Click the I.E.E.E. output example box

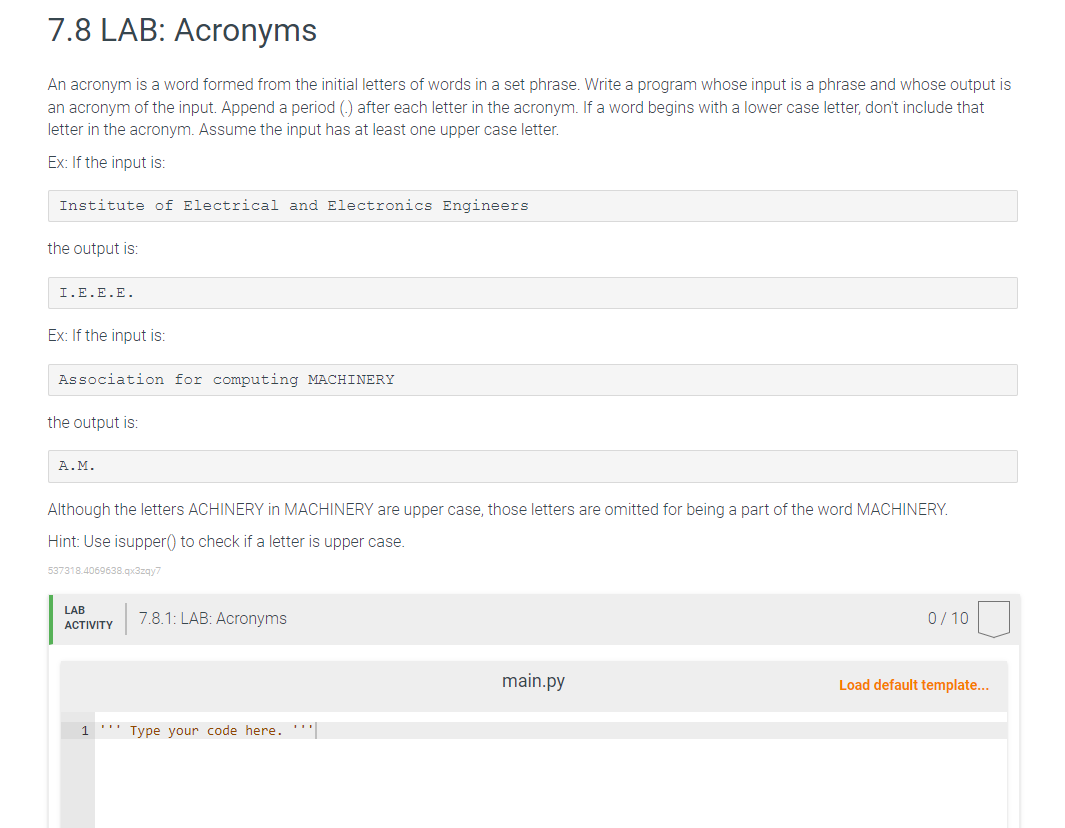pos(533,292)
